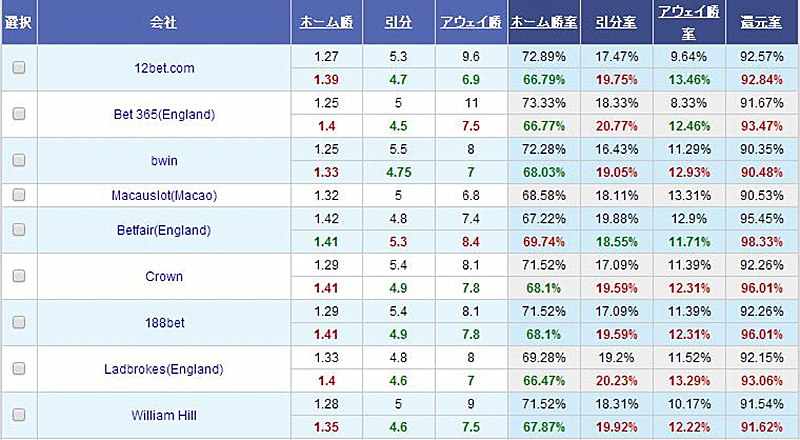
Task: Open the 12bet.com company link
Action: coord(164,68)
